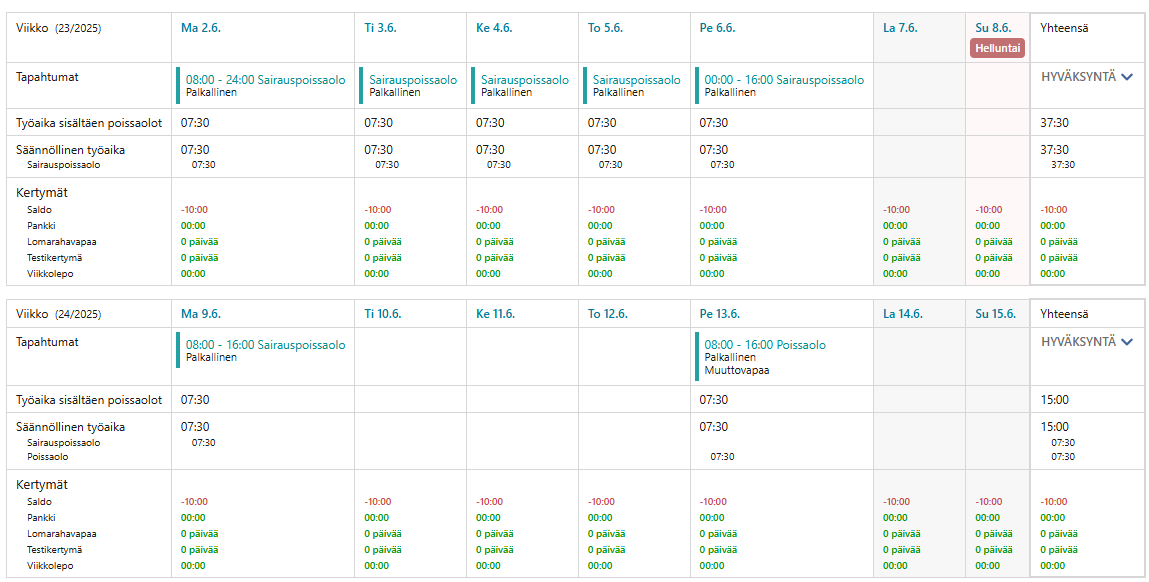Click week 24 Kertymät heading
Viewport: 1149px width, 582px height.
pos(42,485)
